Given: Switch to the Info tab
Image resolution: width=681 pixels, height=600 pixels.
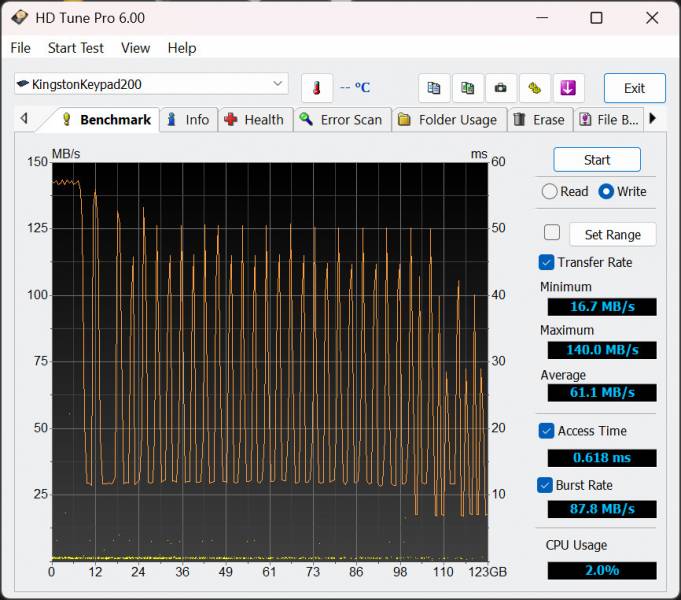Looking at the screenshot, I should pyautogui.click(x=188, y=119).
